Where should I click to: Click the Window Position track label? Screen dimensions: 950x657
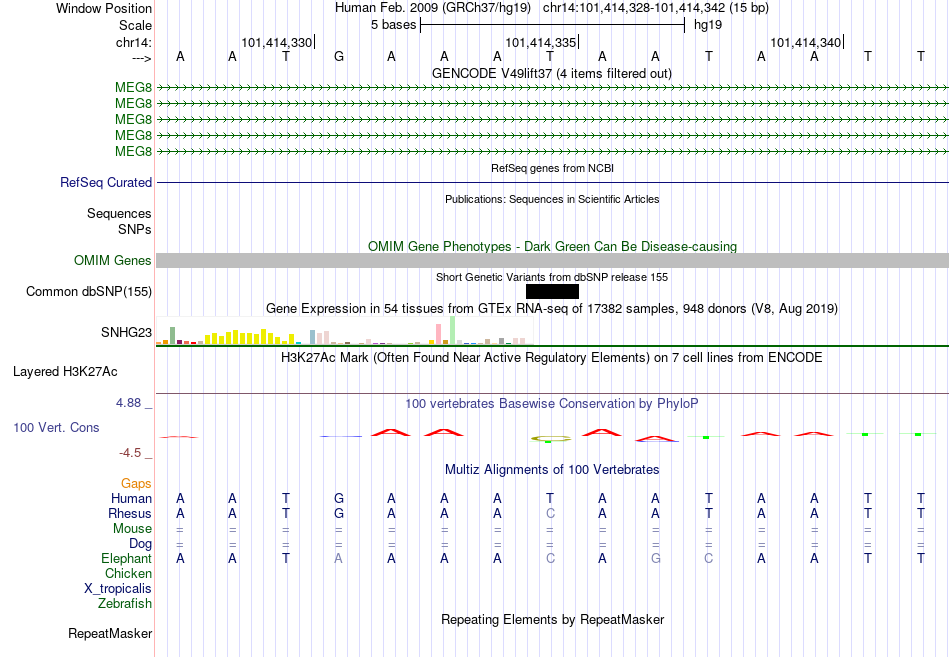(104, 8)
